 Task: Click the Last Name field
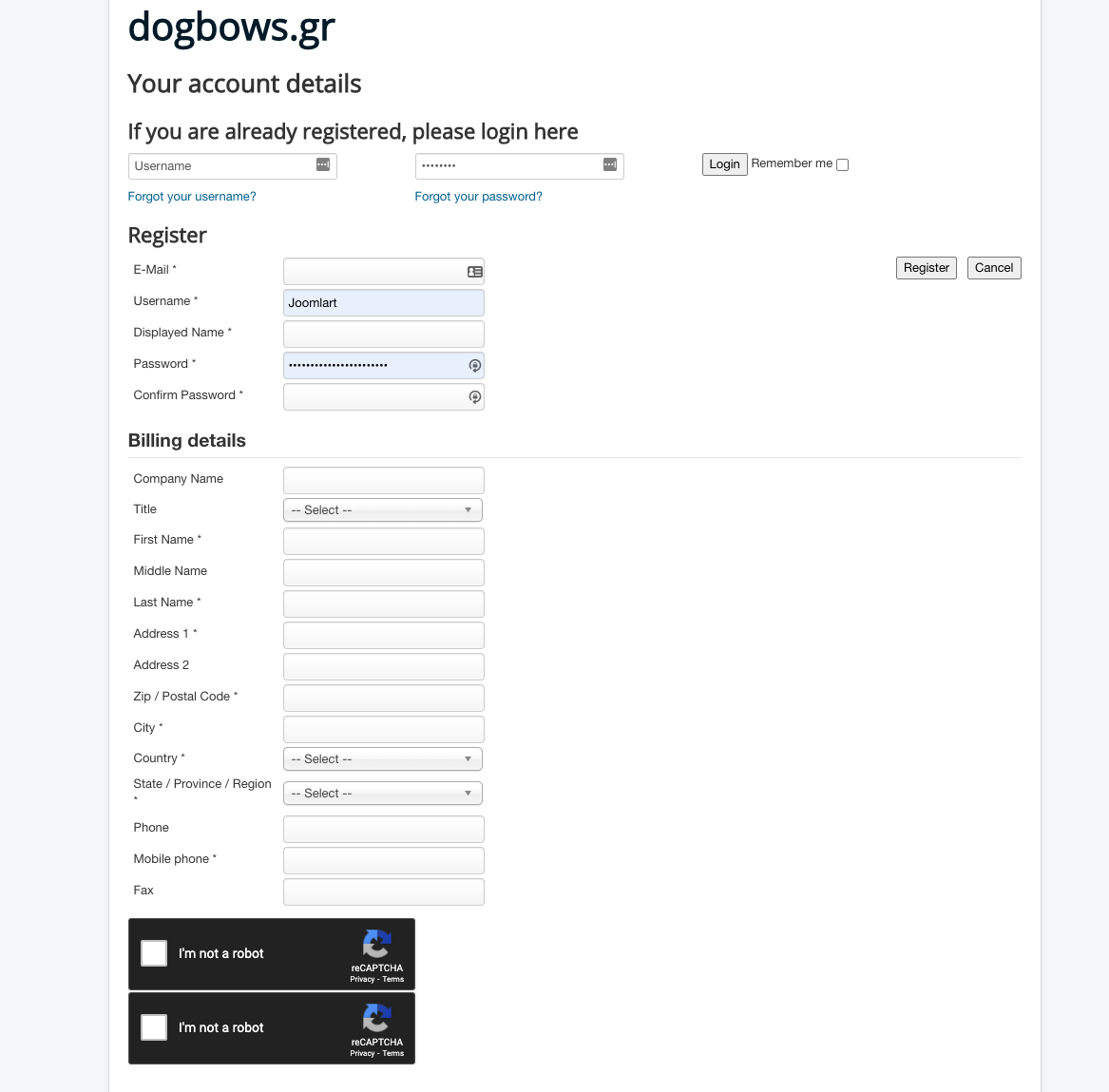click(x=383, y=604)
